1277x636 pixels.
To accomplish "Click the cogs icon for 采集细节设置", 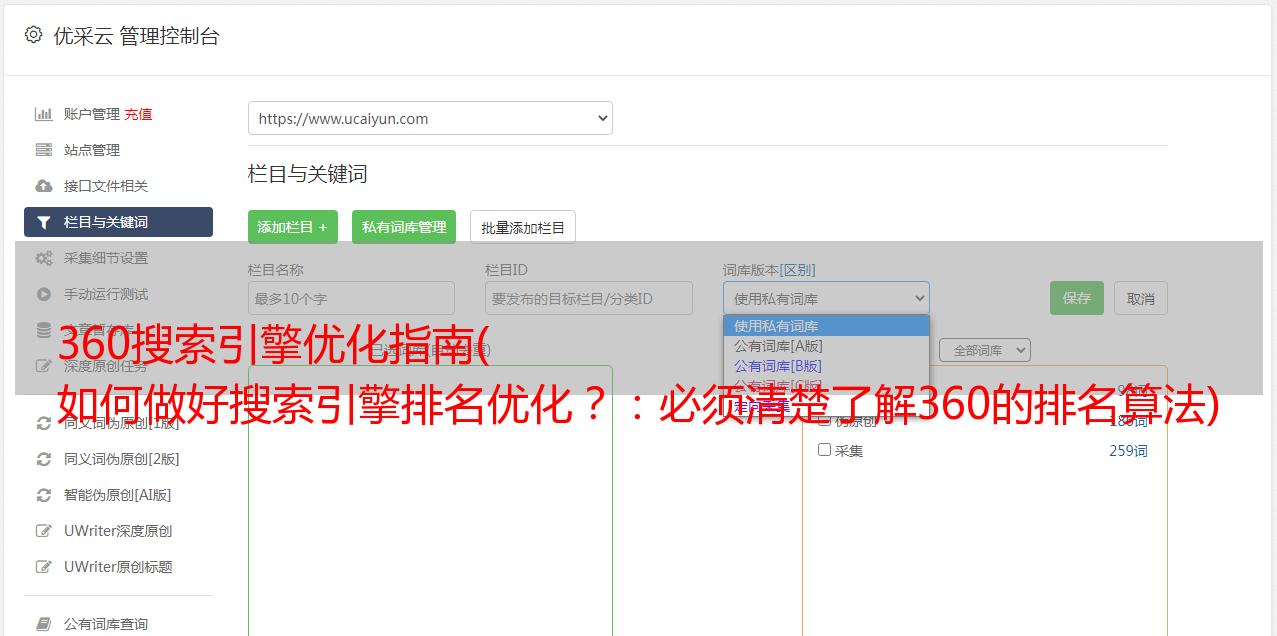I will tap(44, 258).
